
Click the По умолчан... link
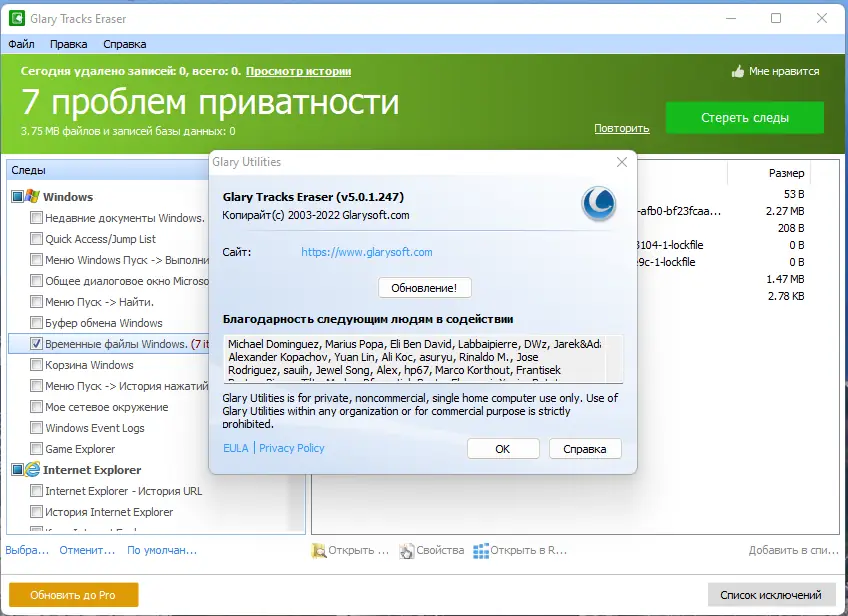[162, 550]
